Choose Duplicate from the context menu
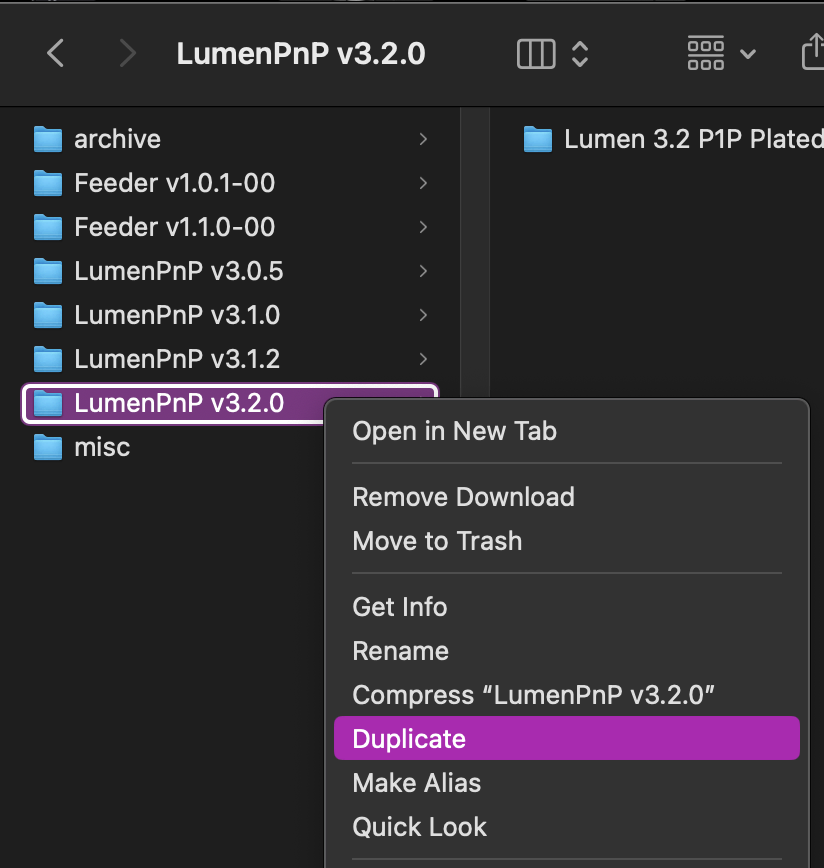Viewport: 824px width, 868px height. coord(410,739)
